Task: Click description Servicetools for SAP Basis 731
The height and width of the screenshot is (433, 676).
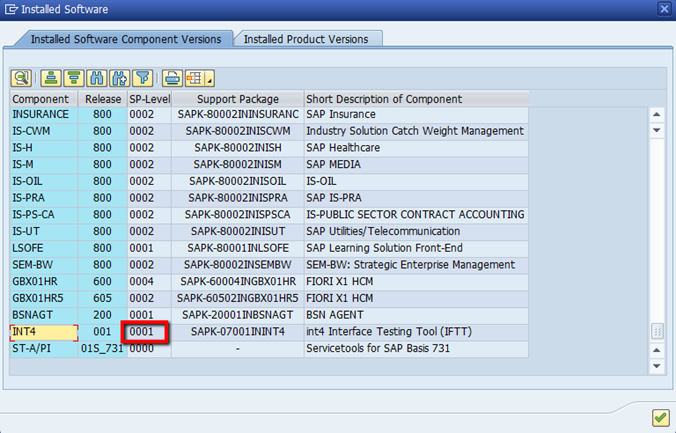Action: (416, 348)
